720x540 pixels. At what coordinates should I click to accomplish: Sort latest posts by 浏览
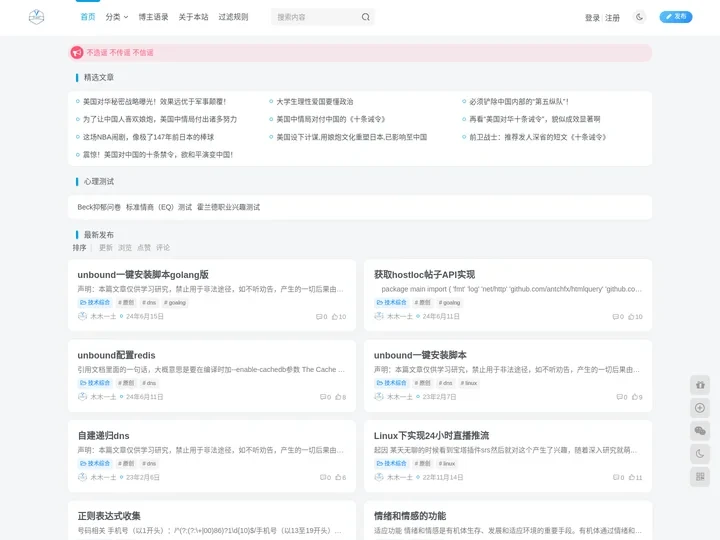[x=125, y=248]
